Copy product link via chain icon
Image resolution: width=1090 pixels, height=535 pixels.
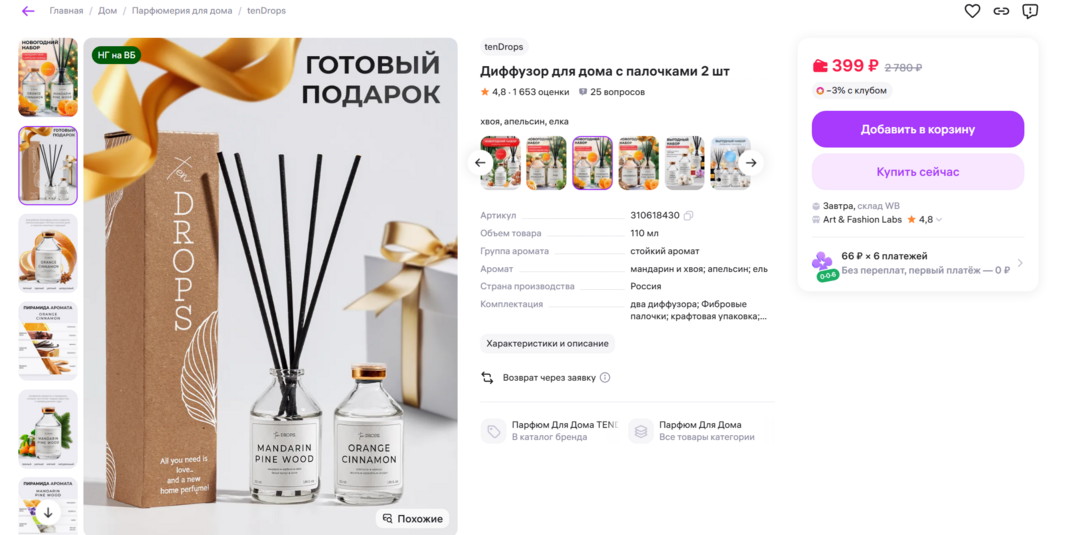(x=1001, y=11)
